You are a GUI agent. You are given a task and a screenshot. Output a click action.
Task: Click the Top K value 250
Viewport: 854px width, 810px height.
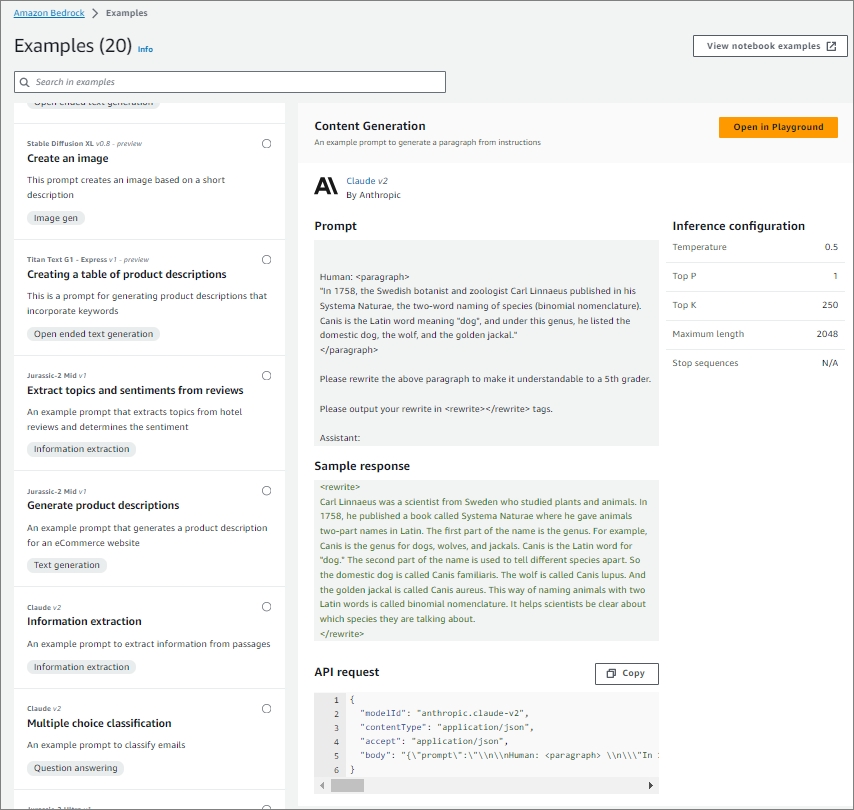(830, 305)
